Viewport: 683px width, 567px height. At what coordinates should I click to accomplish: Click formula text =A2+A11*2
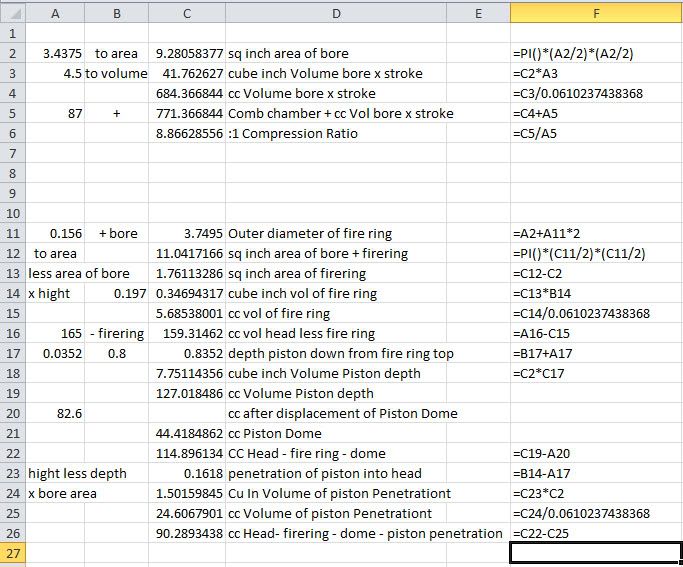coord(546,234)
